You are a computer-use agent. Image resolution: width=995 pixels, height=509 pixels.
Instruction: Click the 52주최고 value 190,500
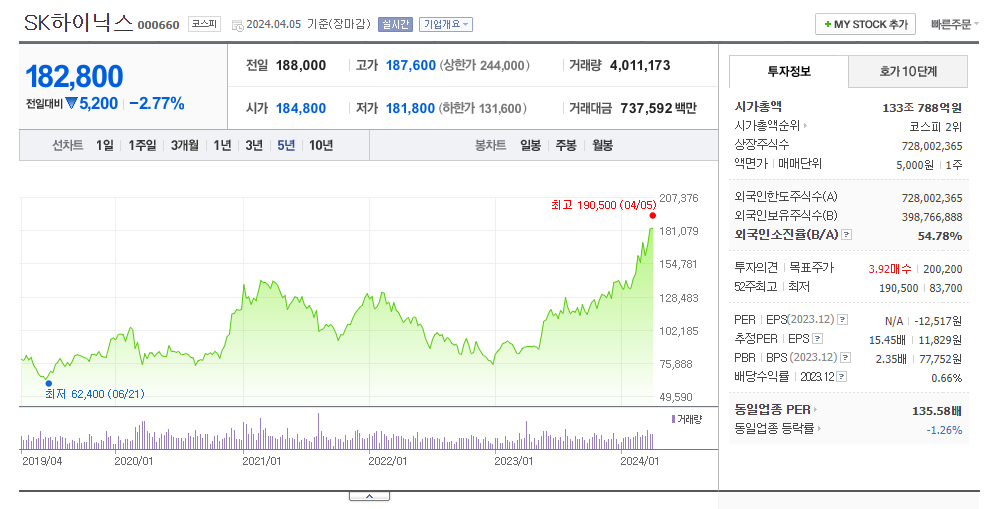pos(898,288)
